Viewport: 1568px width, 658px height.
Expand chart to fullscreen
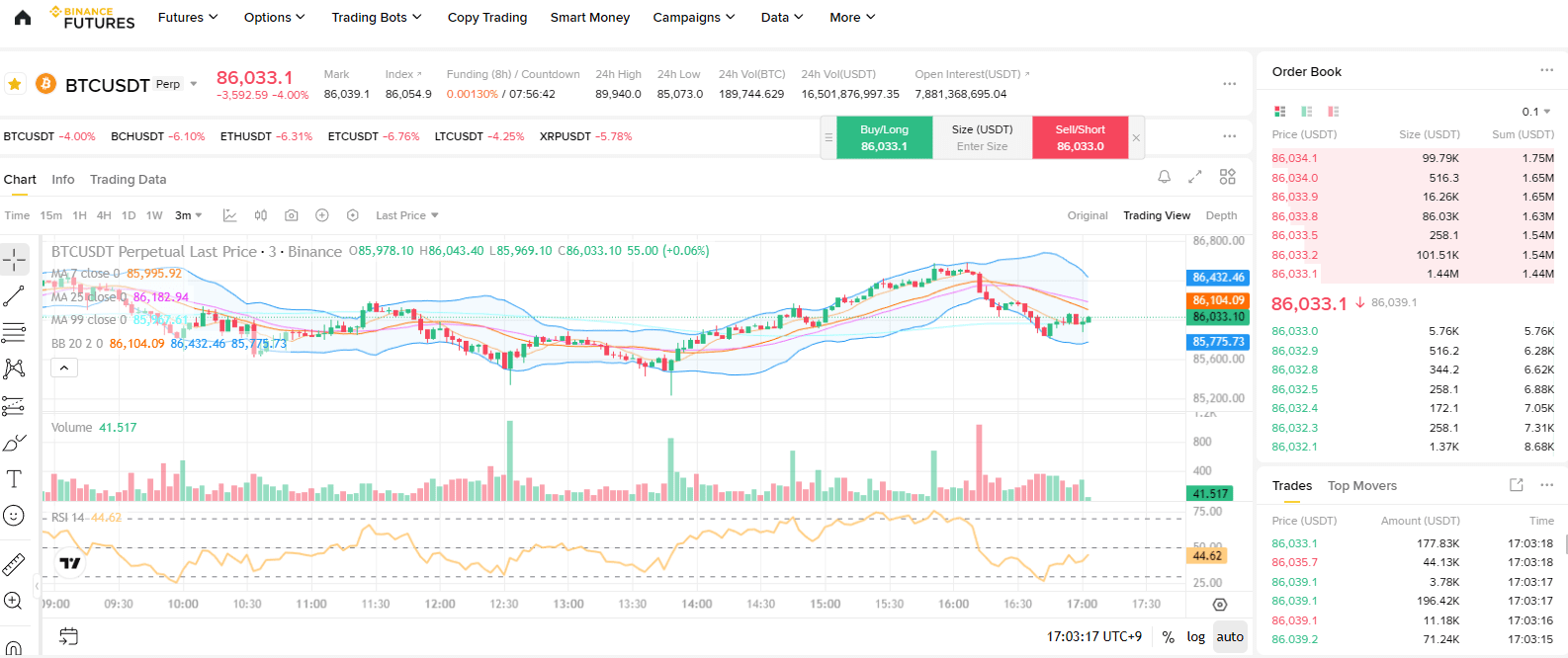(1195, 177)
